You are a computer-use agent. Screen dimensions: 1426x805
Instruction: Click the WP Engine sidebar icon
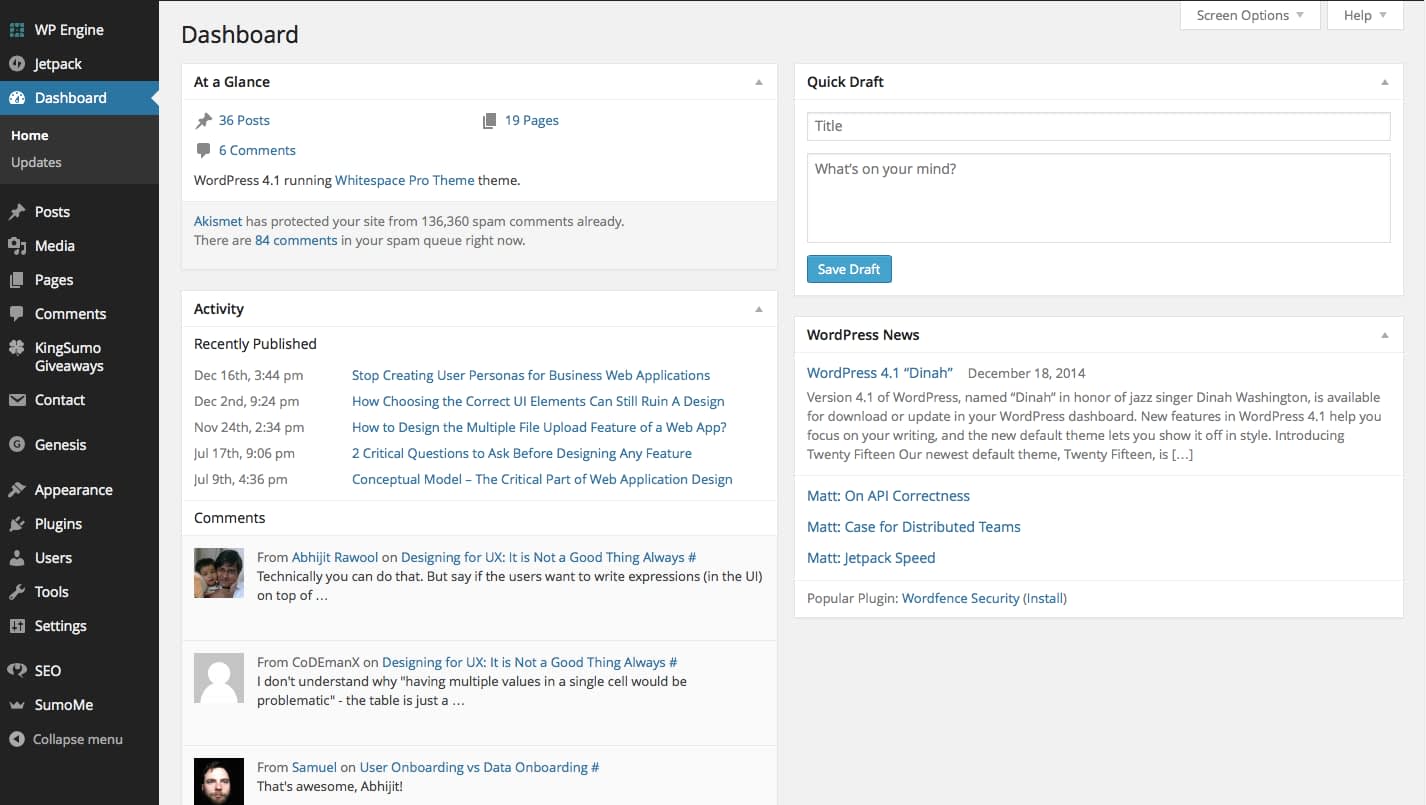[17, 30]
